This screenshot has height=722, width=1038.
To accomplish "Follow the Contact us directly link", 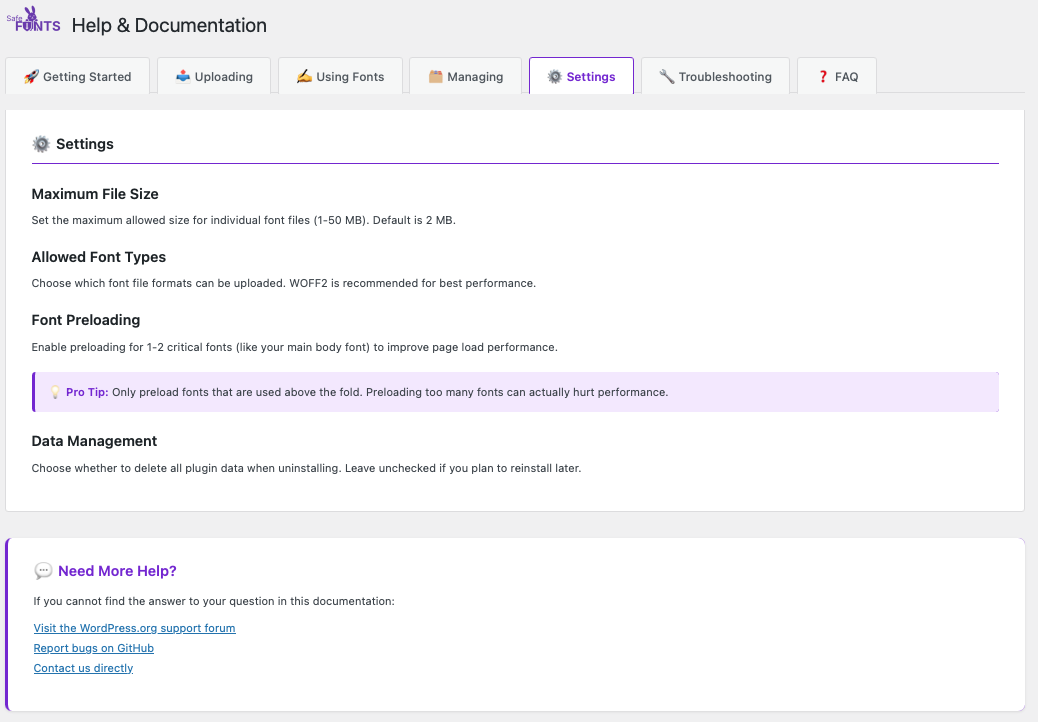I will (83, 668).
